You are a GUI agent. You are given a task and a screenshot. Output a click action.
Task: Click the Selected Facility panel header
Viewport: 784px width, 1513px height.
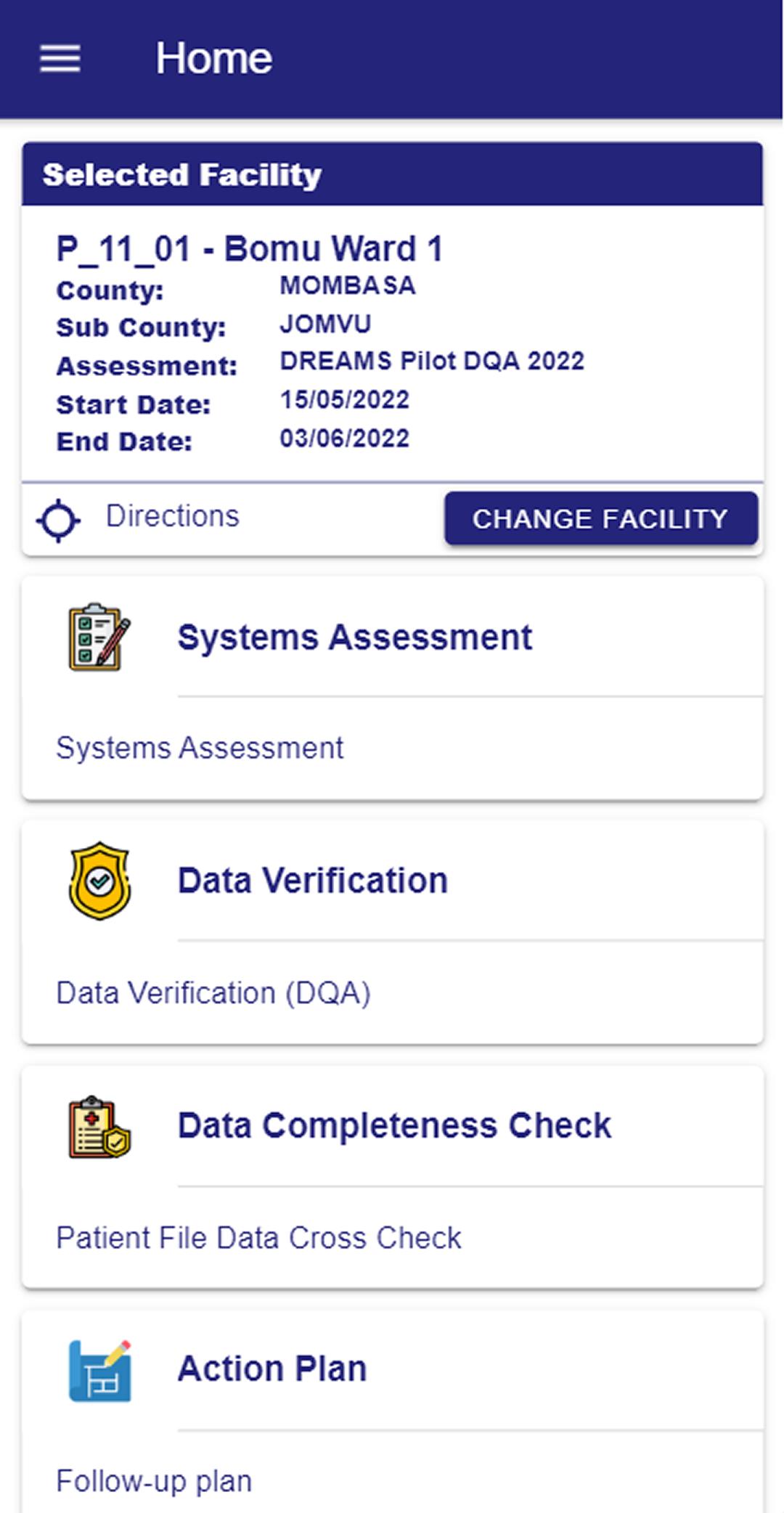[x=392, y=174]
